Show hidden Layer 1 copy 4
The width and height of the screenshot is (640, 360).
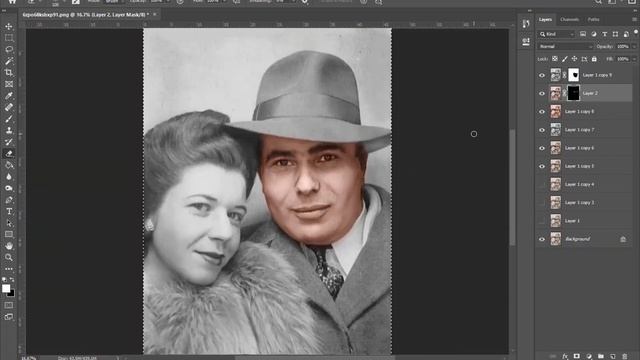point(542,184)
